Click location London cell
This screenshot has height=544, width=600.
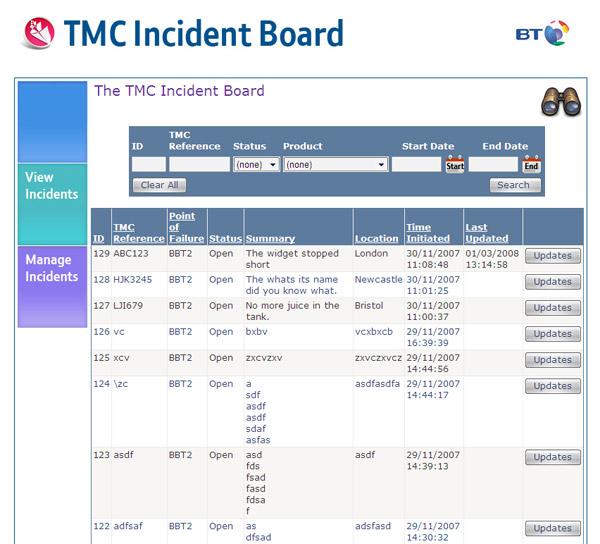coord(371,253)
